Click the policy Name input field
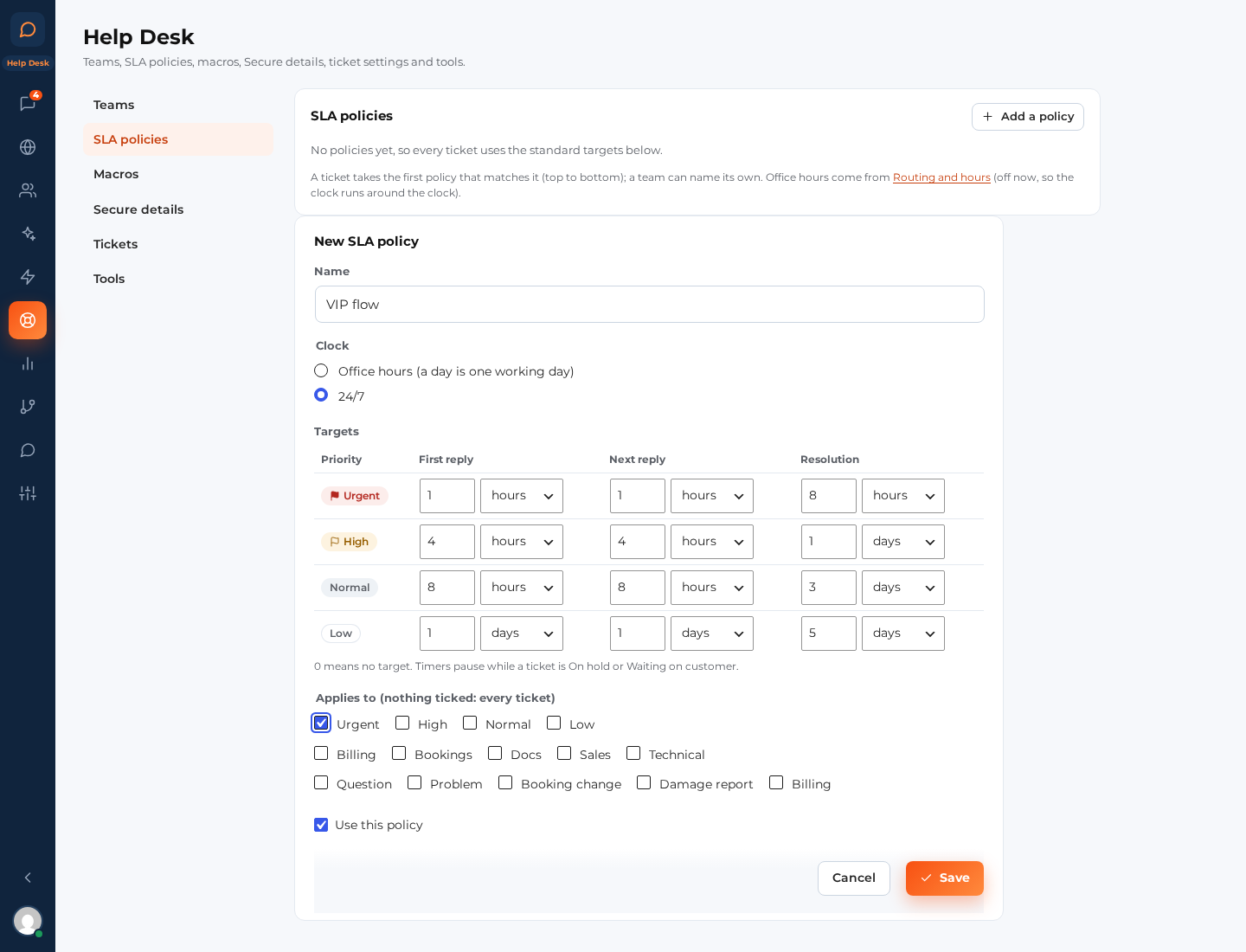Screen dimensions: 1246x952 pyautogui.click(x=650, y=305)
